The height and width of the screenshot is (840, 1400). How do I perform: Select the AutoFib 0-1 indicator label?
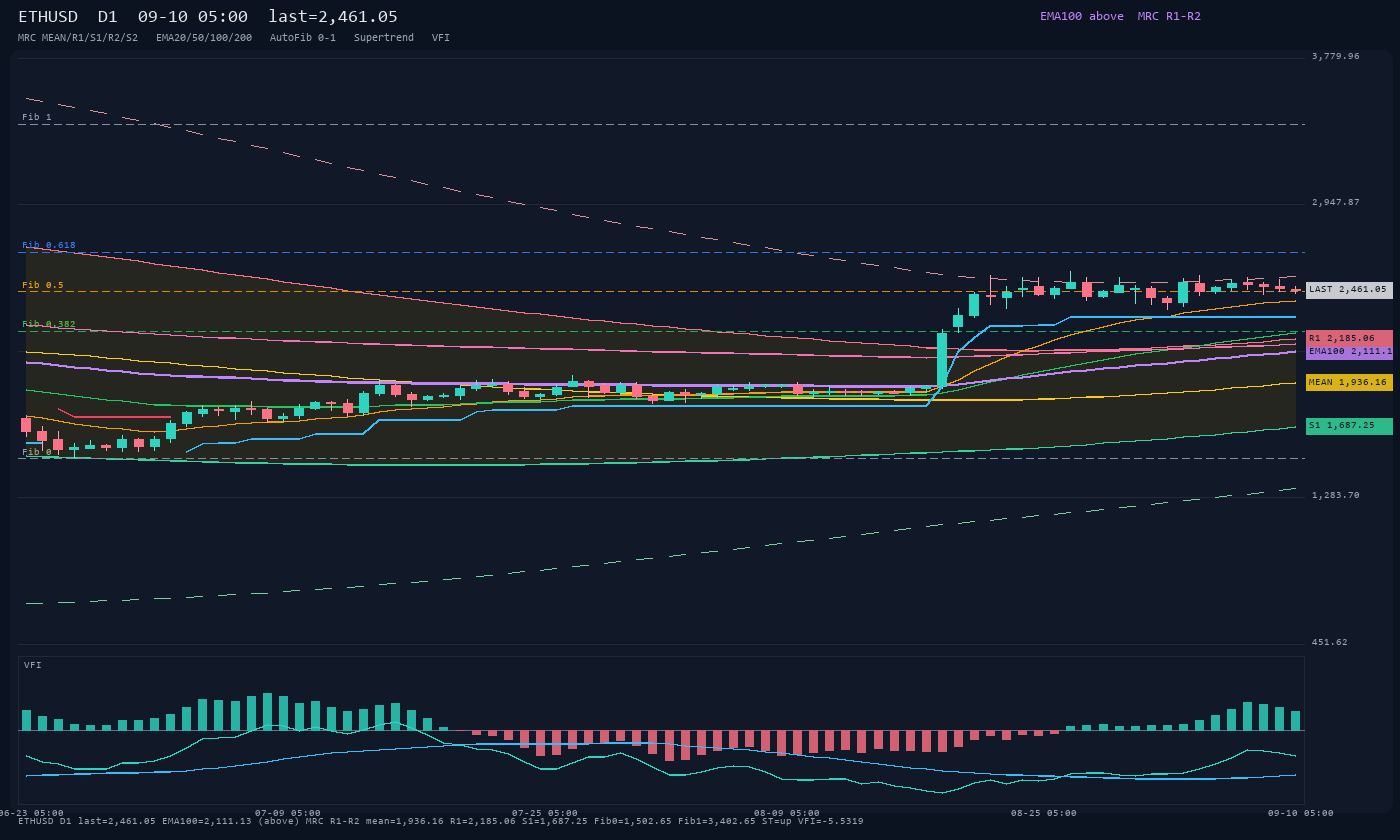coord(303,38)
